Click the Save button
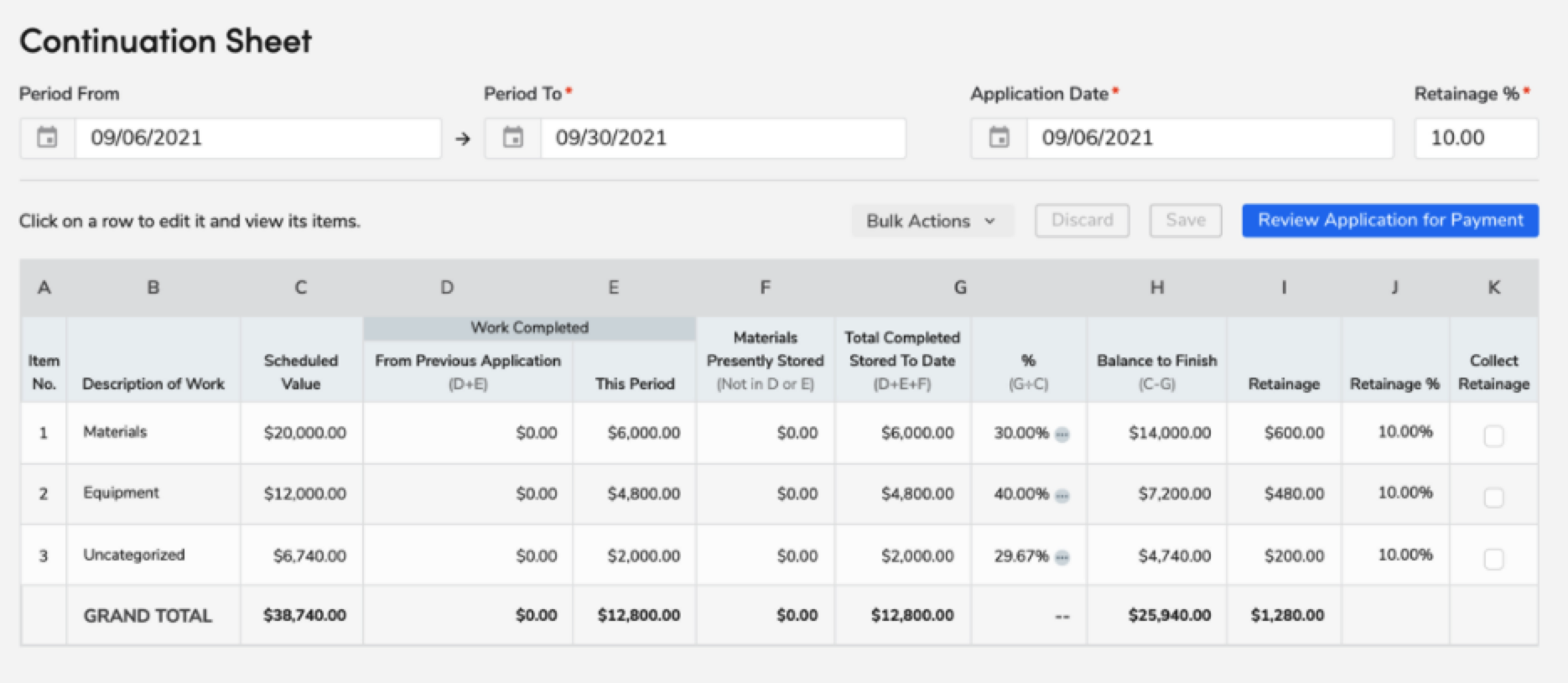The image size is (1568, 683). click(x=1186, y=221)
